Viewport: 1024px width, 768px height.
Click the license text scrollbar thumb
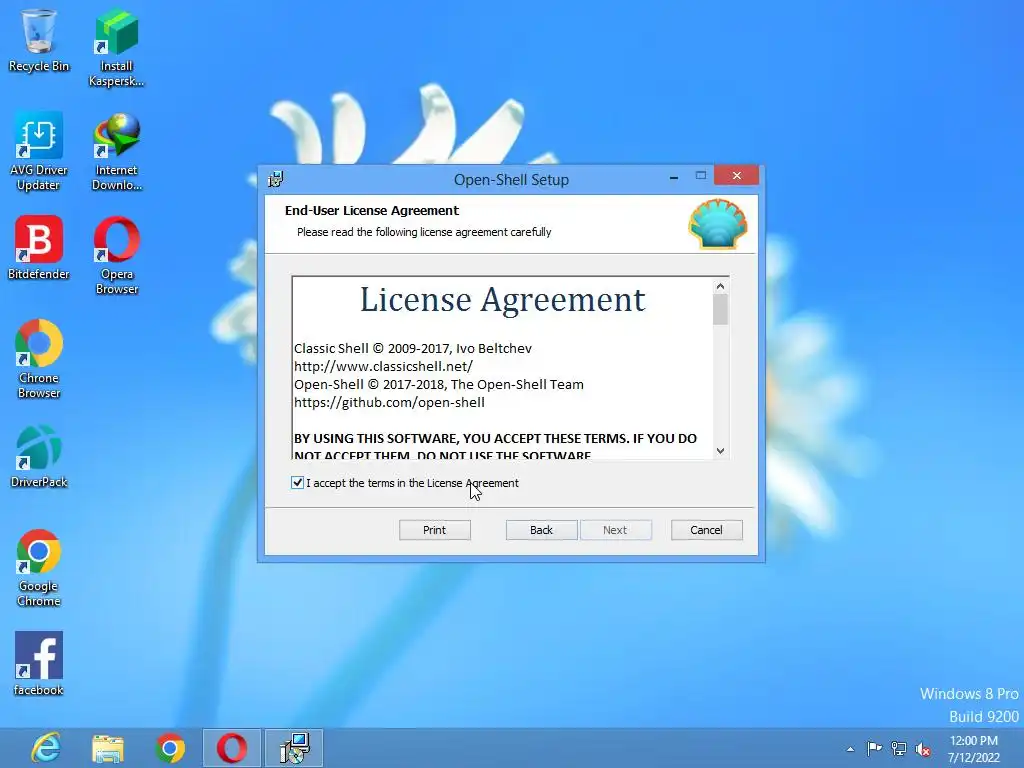tap(720, 310)
